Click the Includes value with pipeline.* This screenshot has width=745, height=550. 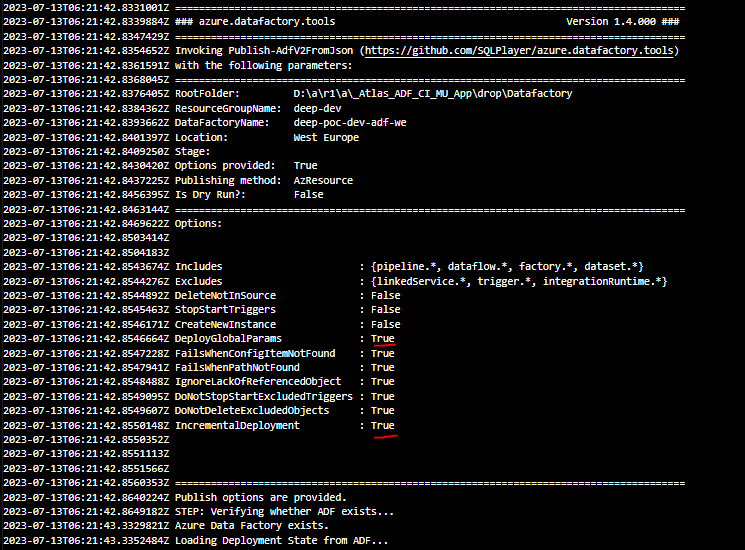coord(507,266)
